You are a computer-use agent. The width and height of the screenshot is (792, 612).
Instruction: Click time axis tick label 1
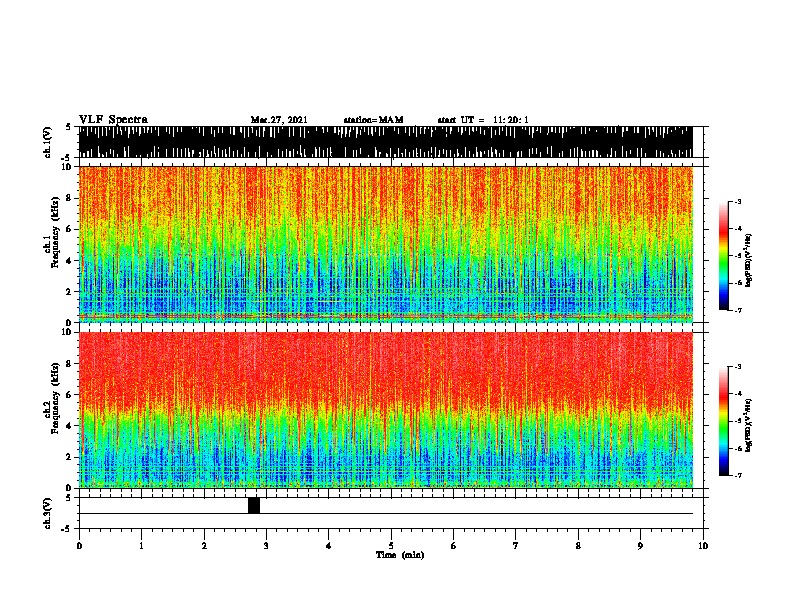142,545
